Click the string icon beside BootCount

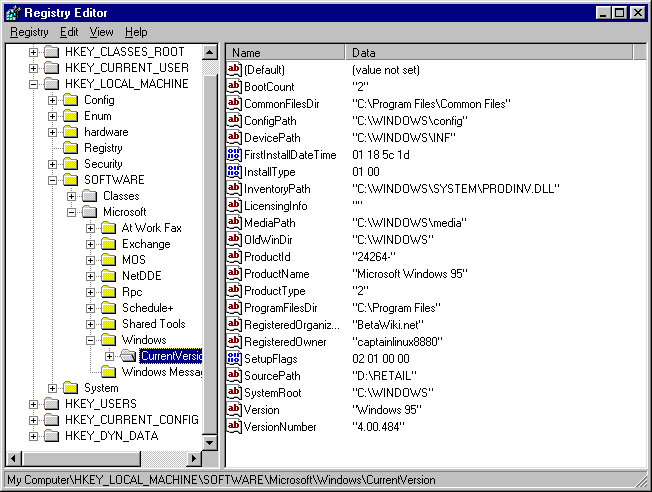click(x=234, y=87)
